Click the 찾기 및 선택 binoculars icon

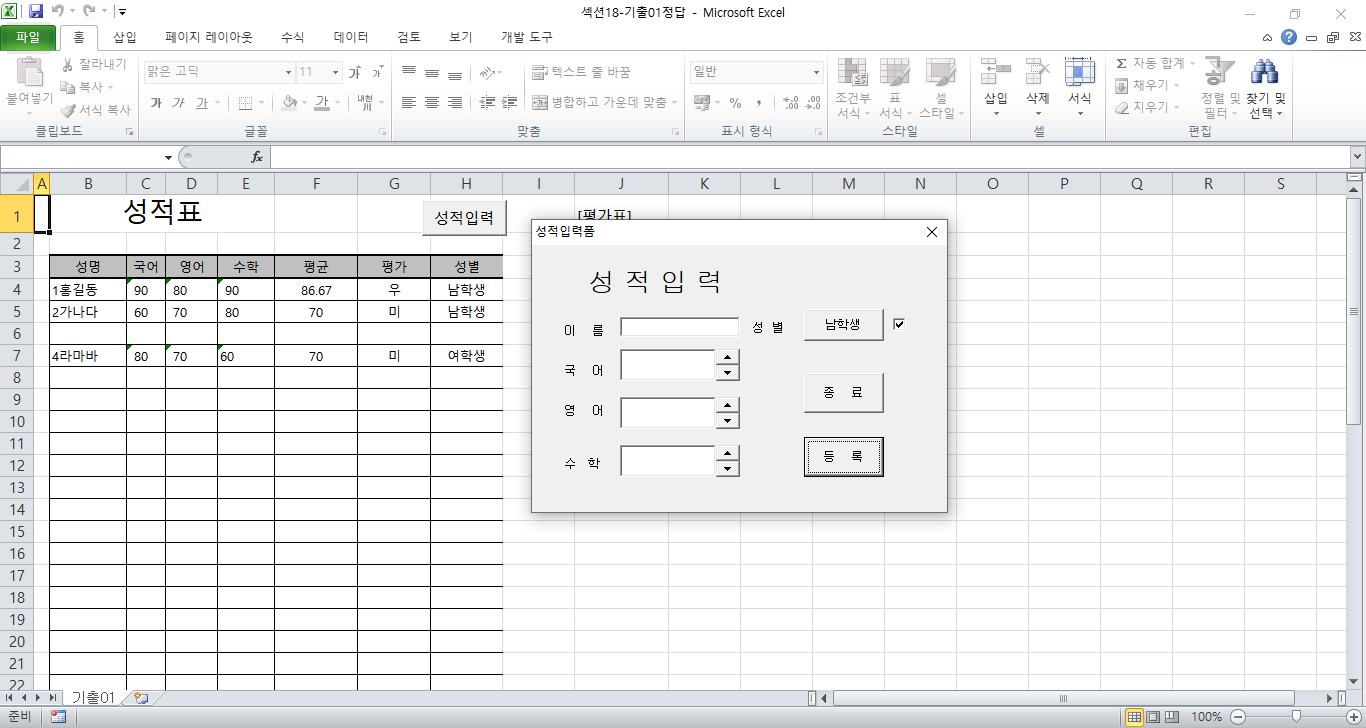(1265, 73)
